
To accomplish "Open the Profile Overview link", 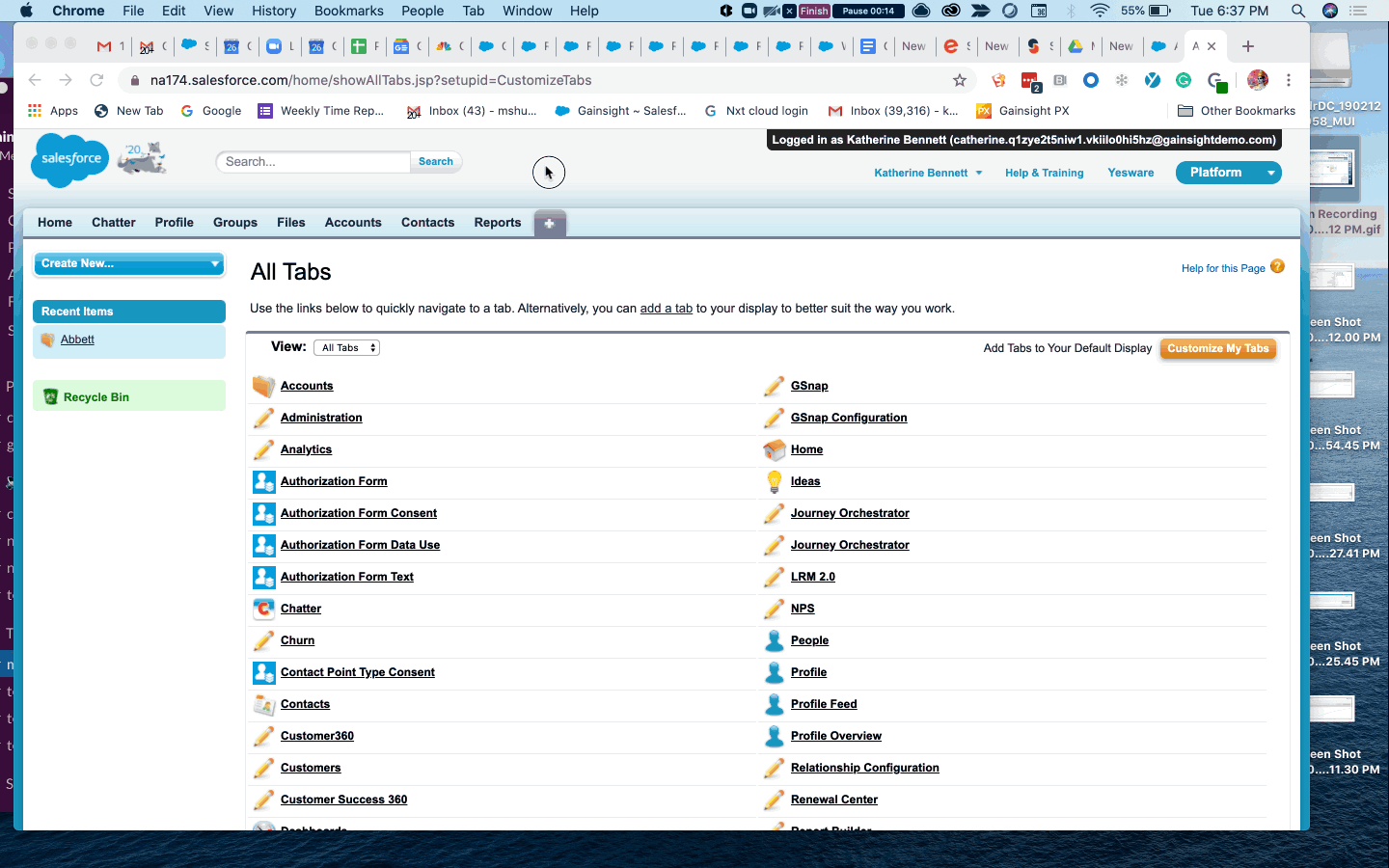I will [x=836, y=736].
